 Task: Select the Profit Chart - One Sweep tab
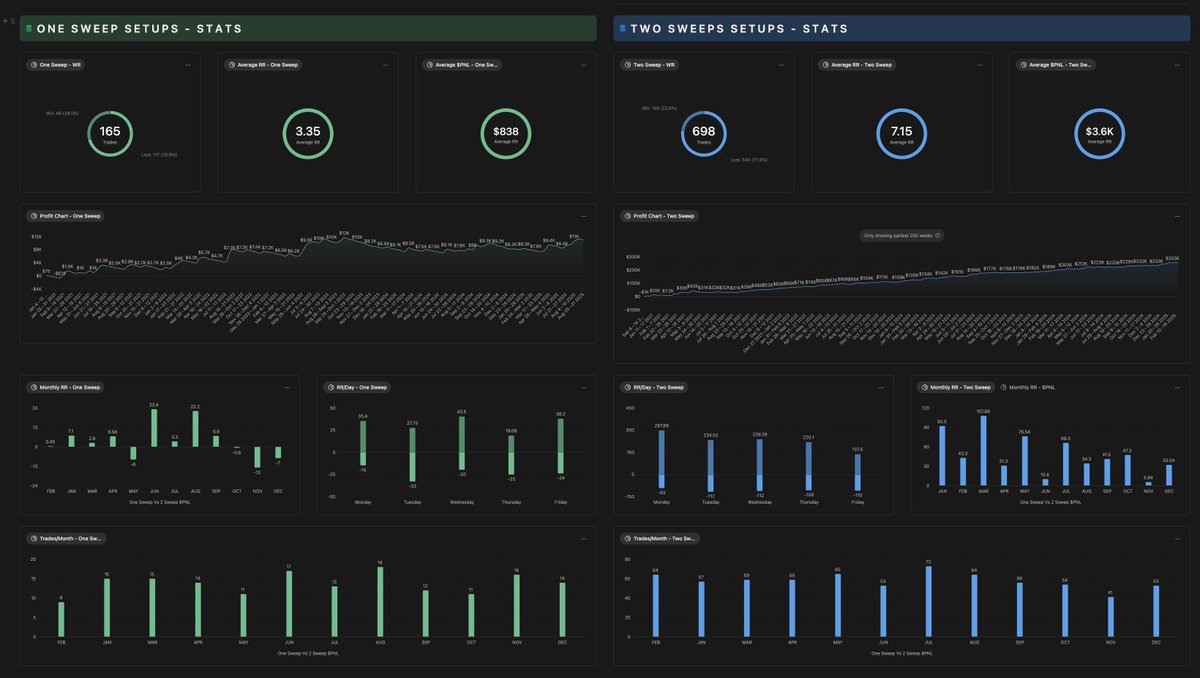[66, 216]
